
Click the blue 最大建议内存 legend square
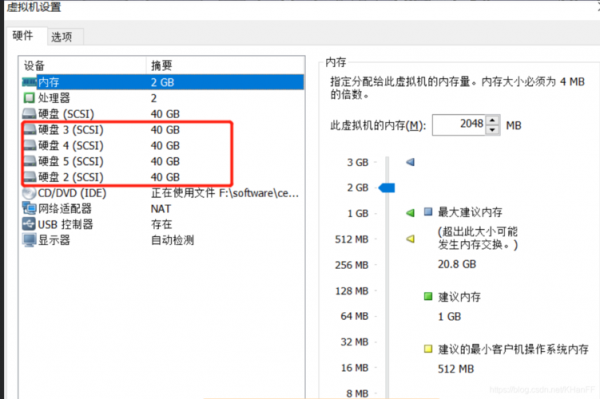[x=428, y=212]
